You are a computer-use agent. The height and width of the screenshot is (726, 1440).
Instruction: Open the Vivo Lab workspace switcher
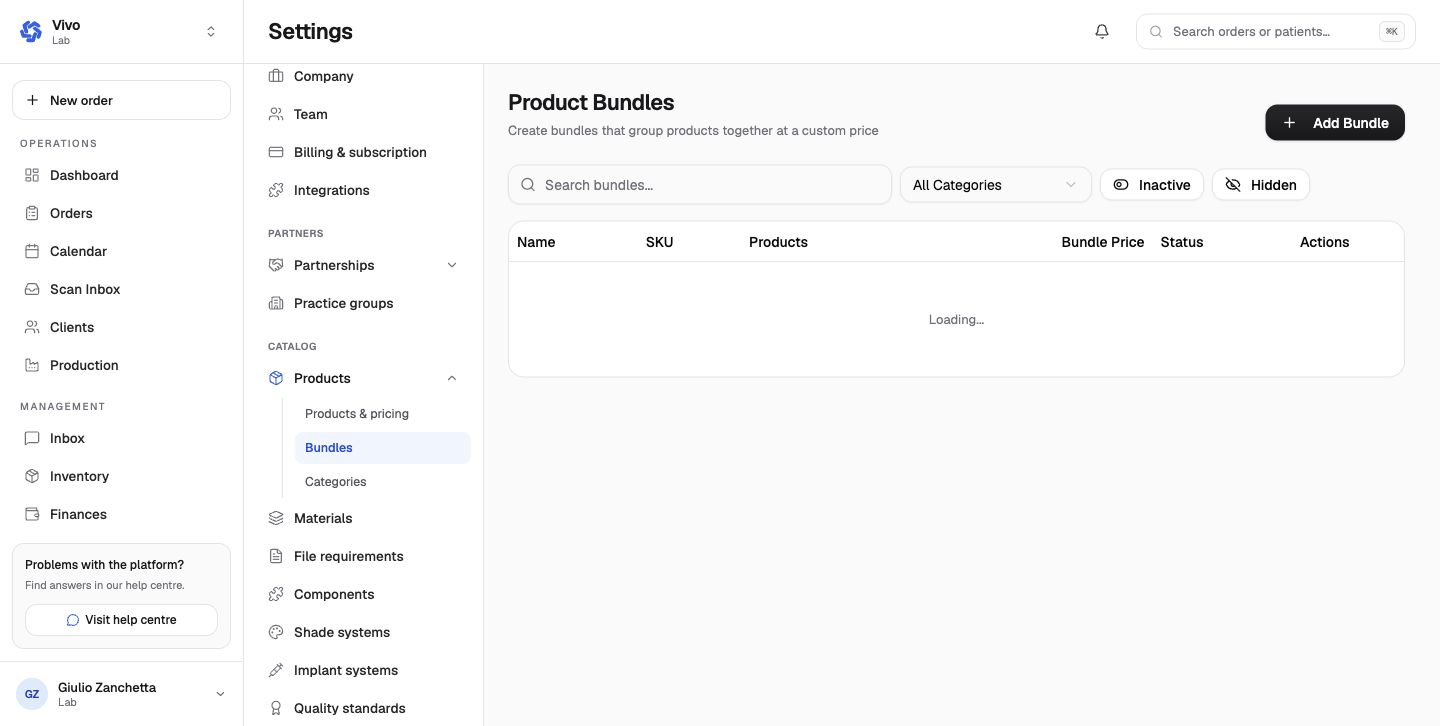tap(121, 32)
